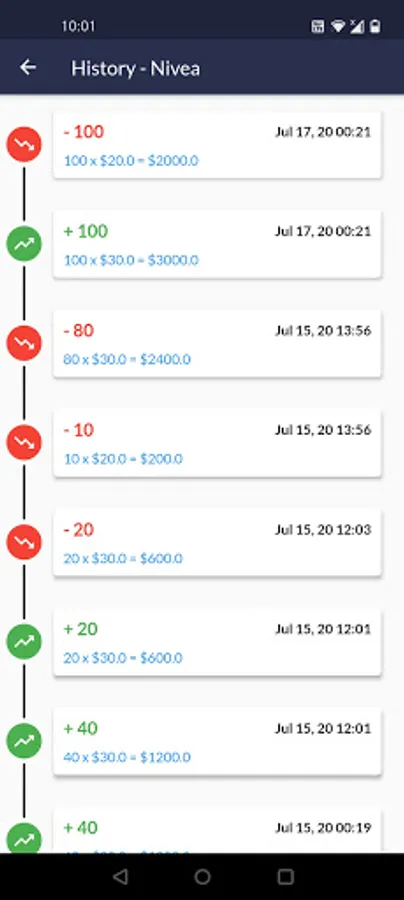Screen dimensions: 404x900
Task: Go back using the header arrow
Action: pyautogui.click(x=28, y=68)
